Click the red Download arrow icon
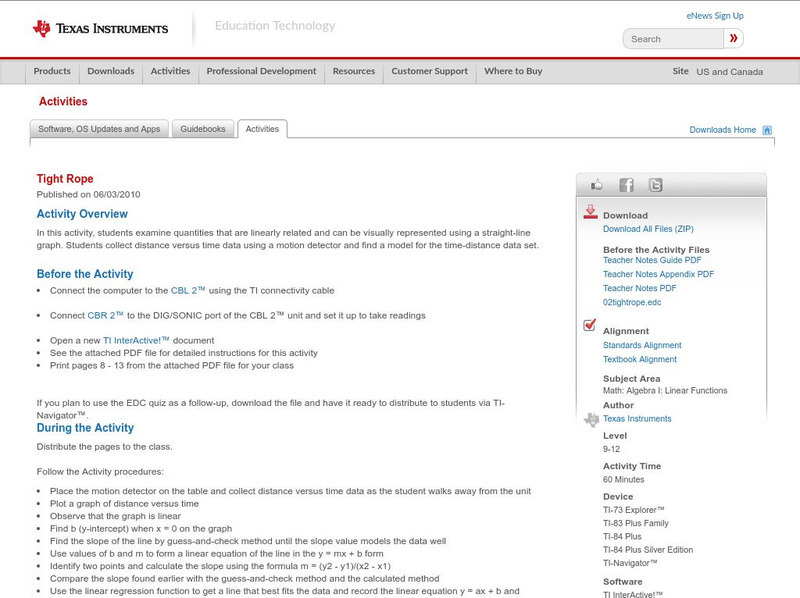This screenshot has width=800, height=598. 590,212
